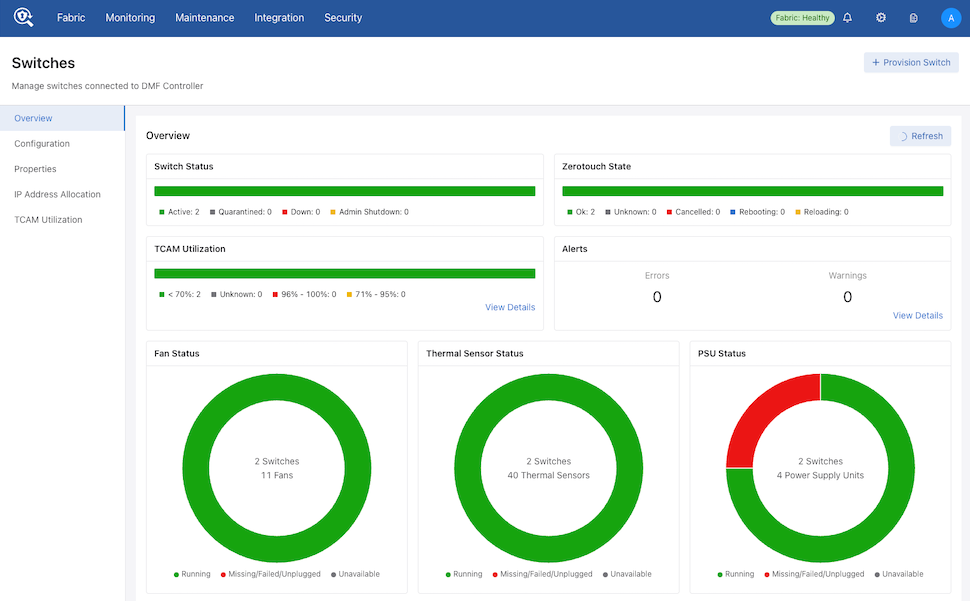Open the Fabric menu
This screenshot has height=601, width=970.
coord(71,18)
